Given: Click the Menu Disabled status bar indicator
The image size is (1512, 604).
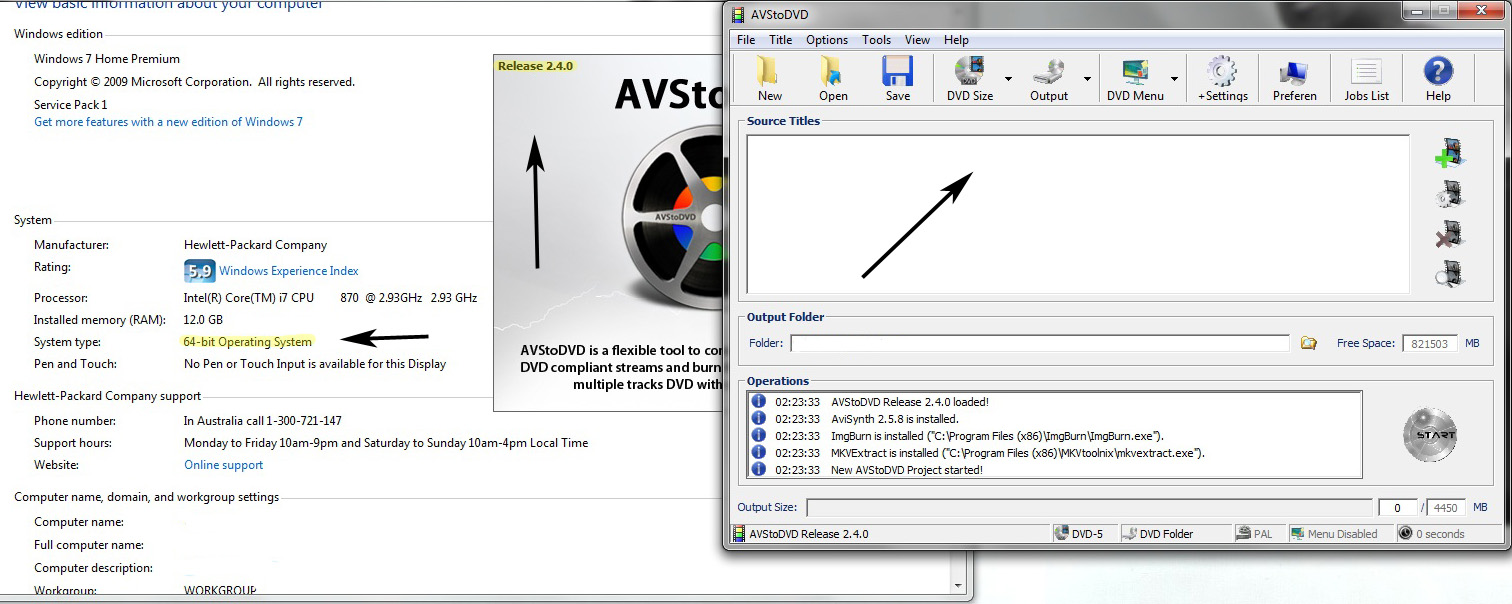Looking at the screenshot, I should (1340, 534).
